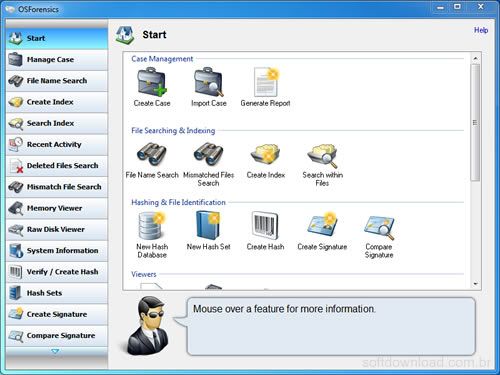This screenshot has width=500, height=375.
Task: Click the OSForensics title bar icon
Action: tap(10, 9)
